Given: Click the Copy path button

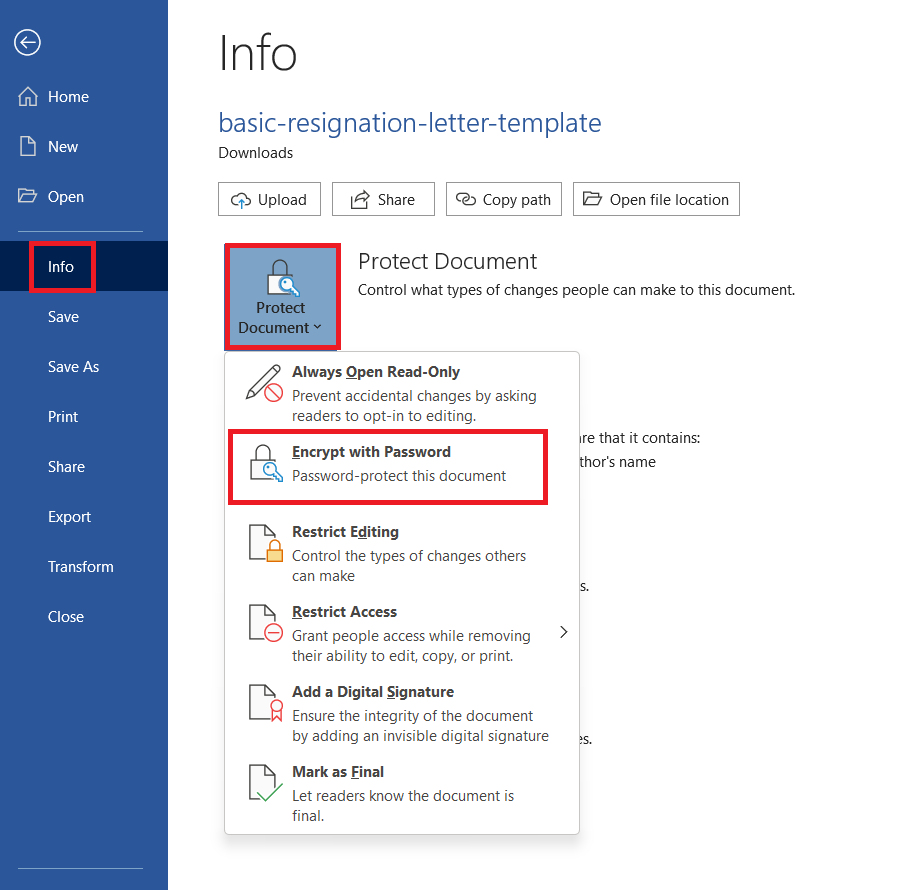Looking at the screenshot, I should tap(503, 199).
